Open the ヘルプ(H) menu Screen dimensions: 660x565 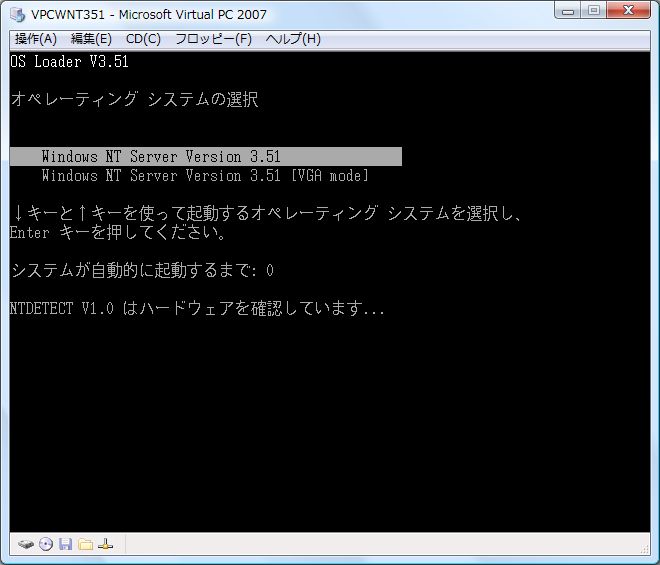click(x=293, y=39)
